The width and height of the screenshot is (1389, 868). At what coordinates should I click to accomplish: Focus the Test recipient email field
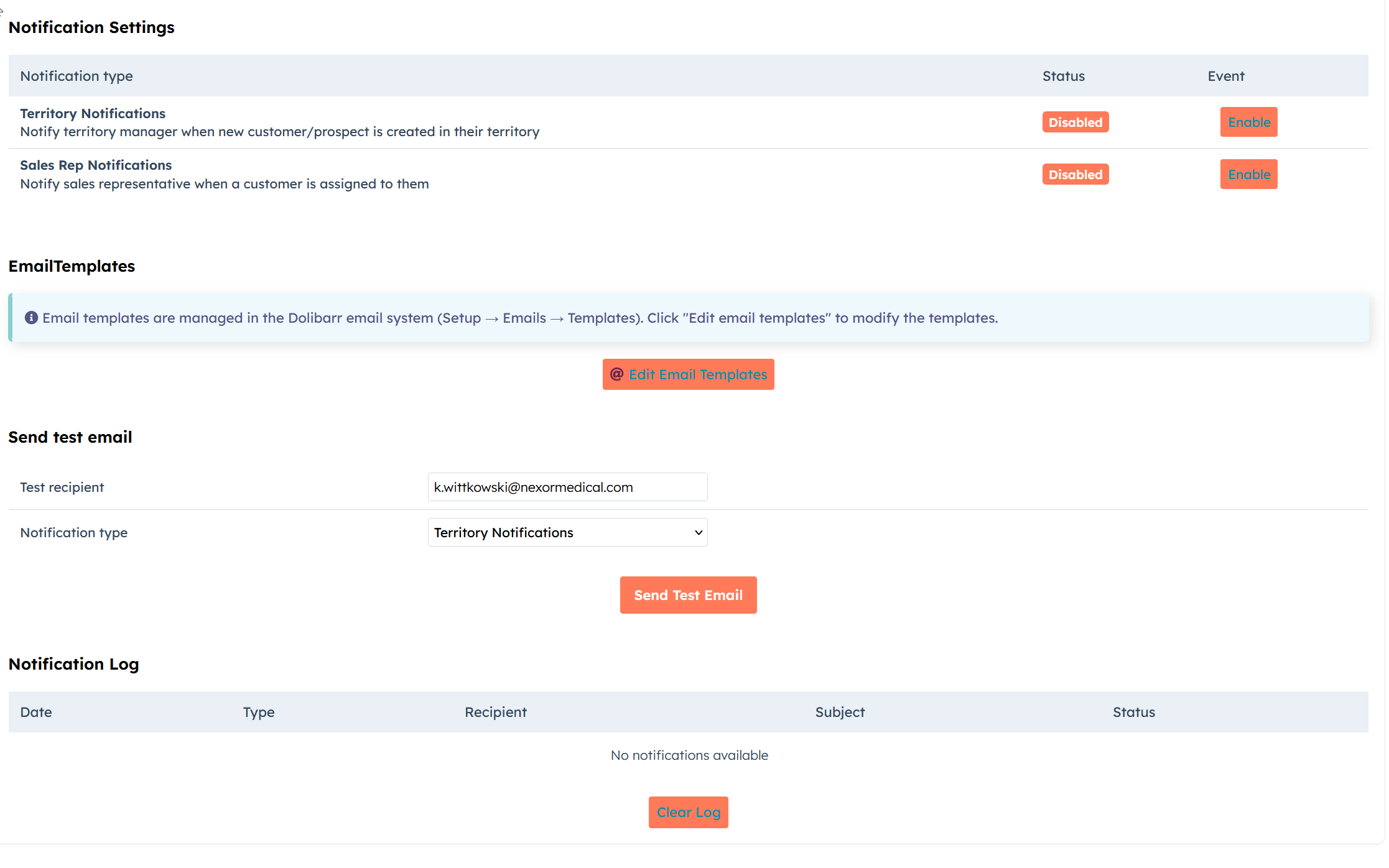(567, 487)
